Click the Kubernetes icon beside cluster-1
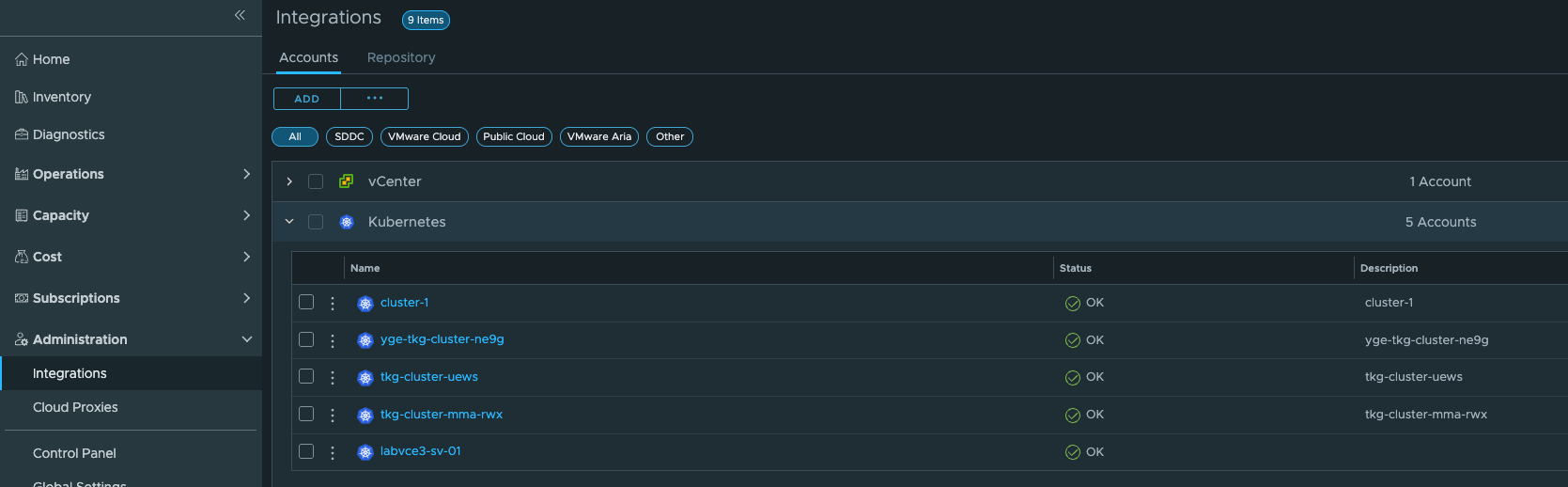 click(365, 304)
